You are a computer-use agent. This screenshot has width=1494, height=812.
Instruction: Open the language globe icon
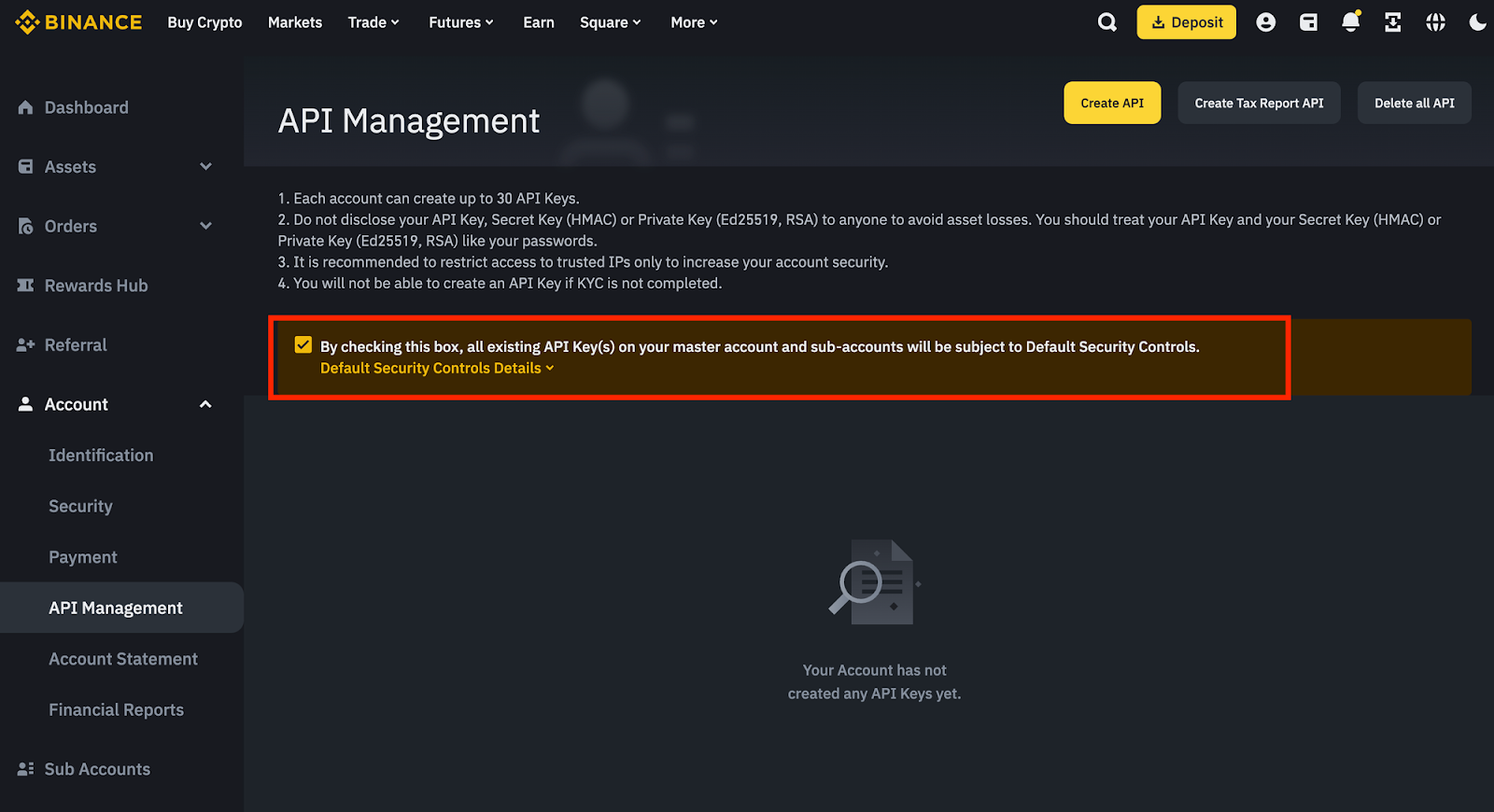point(1435,22)
